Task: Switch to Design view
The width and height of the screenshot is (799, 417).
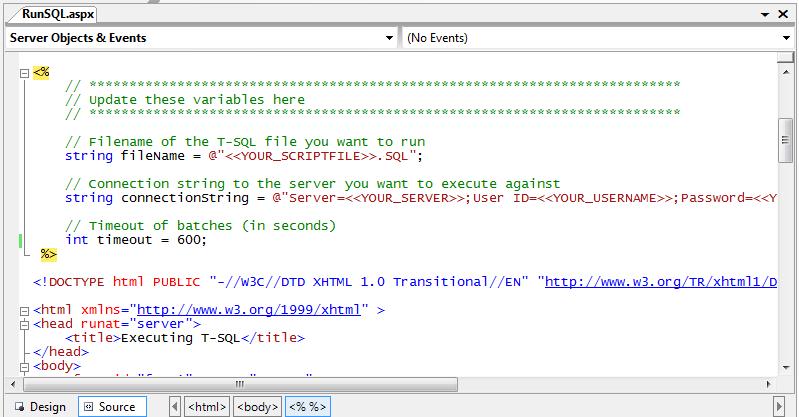Action: [40, 407]
